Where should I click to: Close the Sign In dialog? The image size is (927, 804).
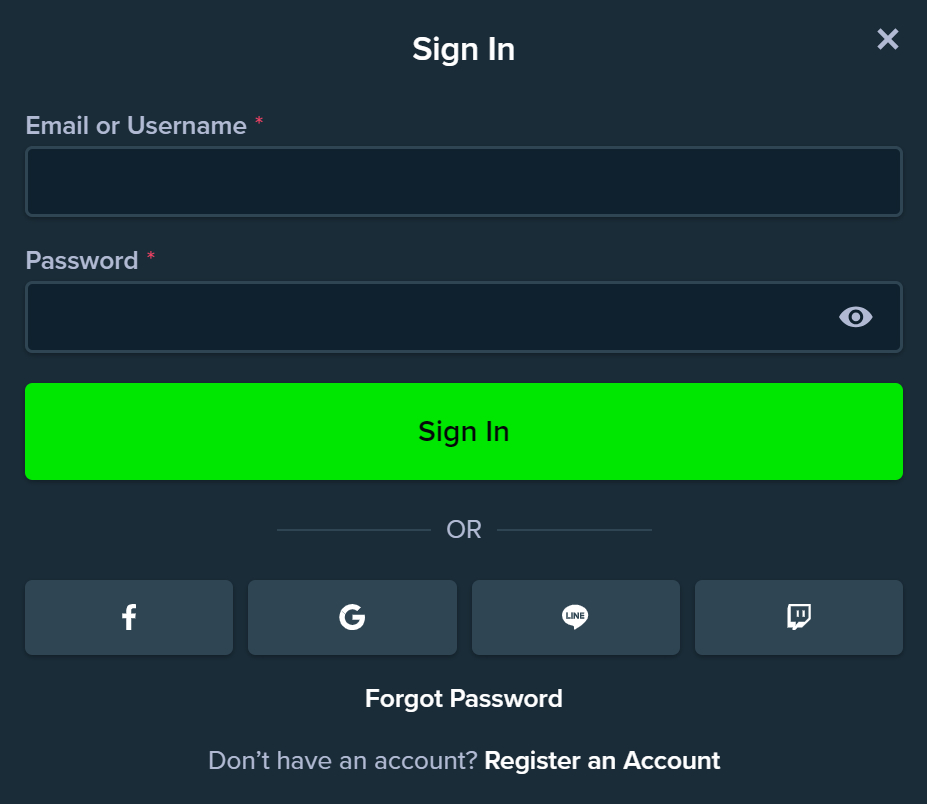click(887, 40)
